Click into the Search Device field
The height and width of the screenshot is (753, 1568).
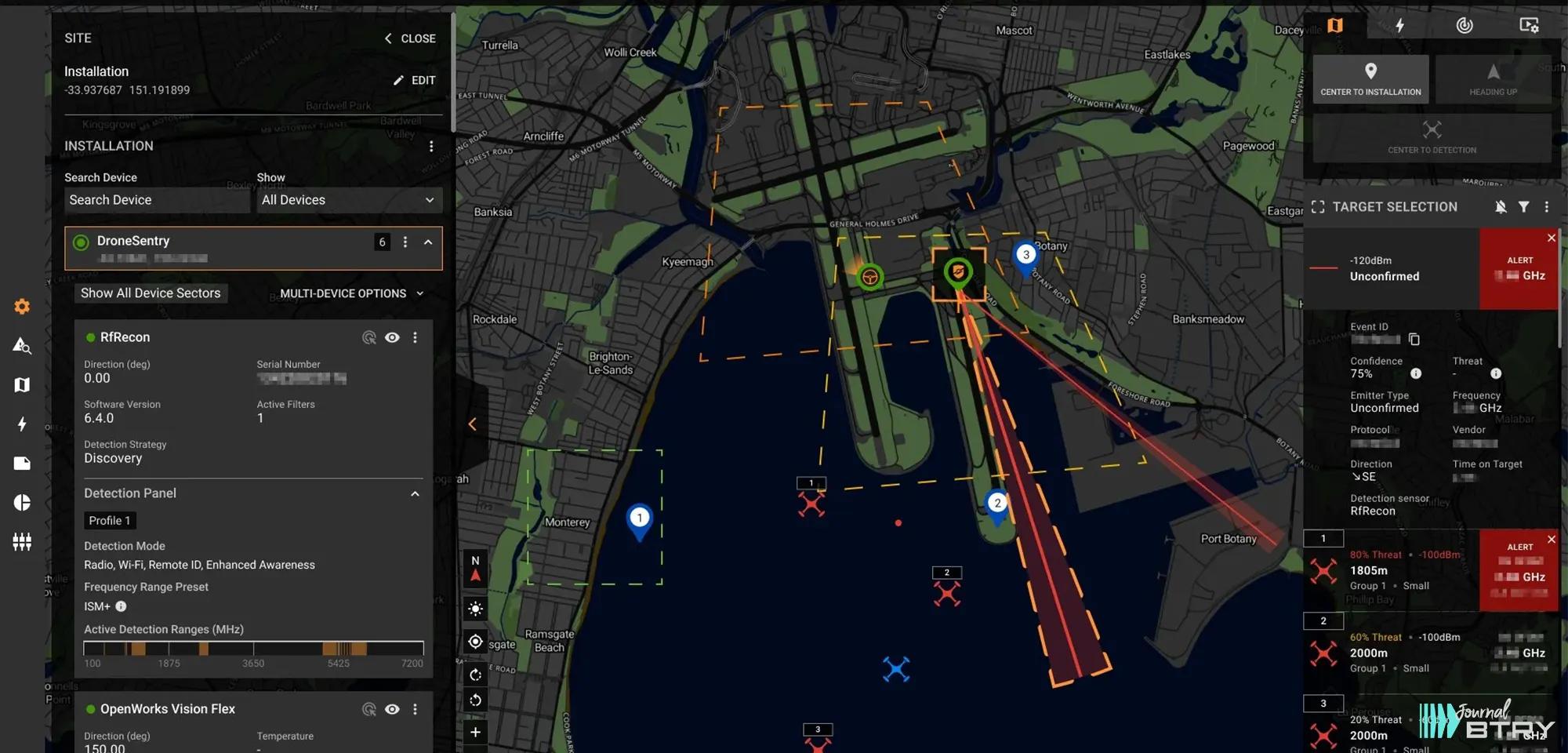(x=157, y=200)
